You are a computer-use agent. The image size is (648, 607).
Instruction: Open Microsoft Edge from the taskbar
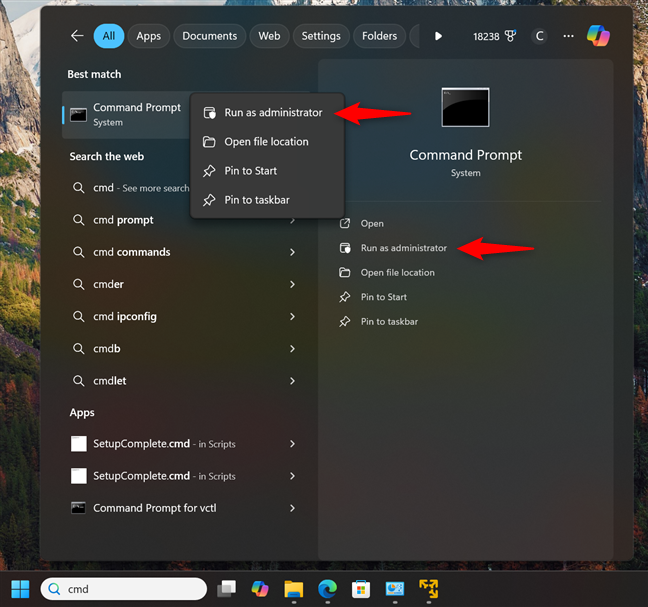pos(327,589)
